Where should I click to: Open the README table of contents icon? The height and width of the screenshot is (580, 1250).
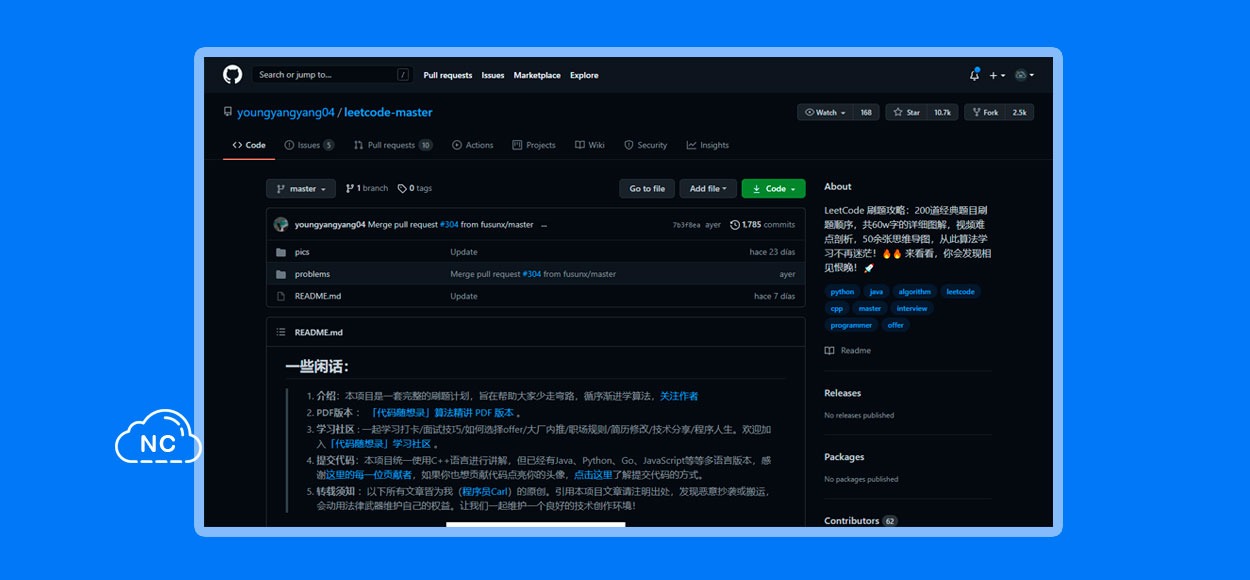pyautogui.click(x=281, y=332)
